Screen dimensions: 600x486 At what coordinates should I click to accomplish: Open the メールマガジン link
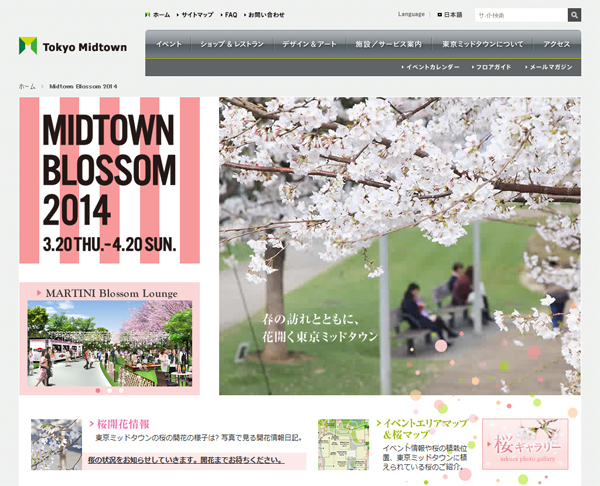[x=549, y=67]
